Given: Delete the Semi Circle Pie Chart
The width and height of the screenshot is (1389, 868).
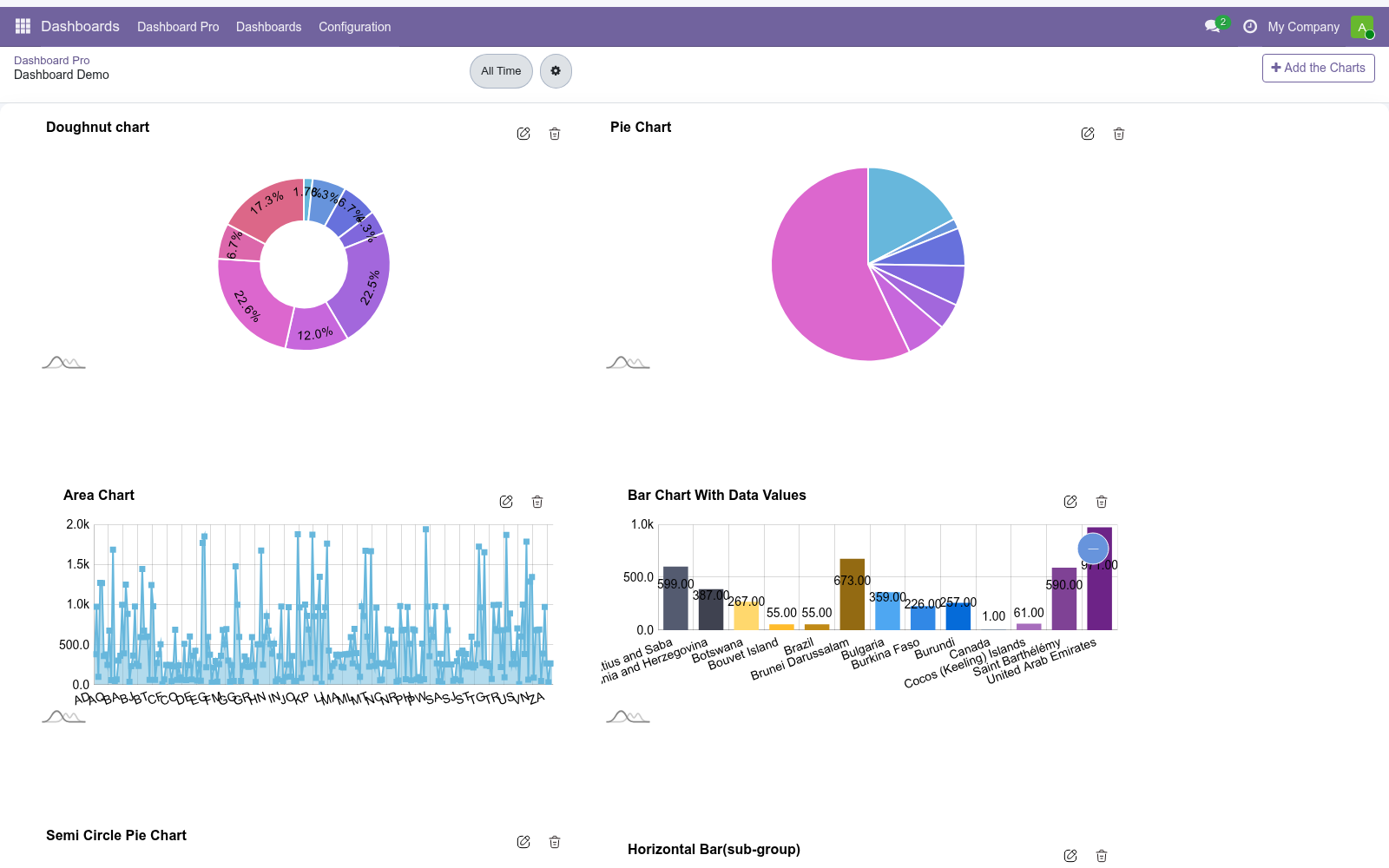Looking at the screenshot, I should point(555,842).
